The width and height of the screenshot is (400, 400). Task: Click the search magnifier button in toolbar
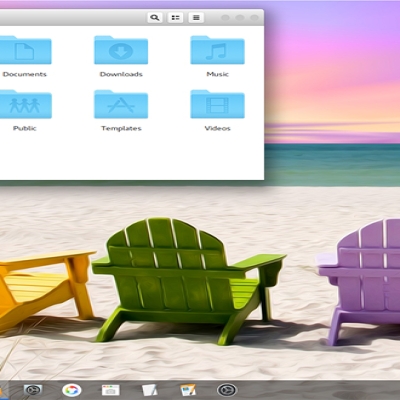(155, 17)
